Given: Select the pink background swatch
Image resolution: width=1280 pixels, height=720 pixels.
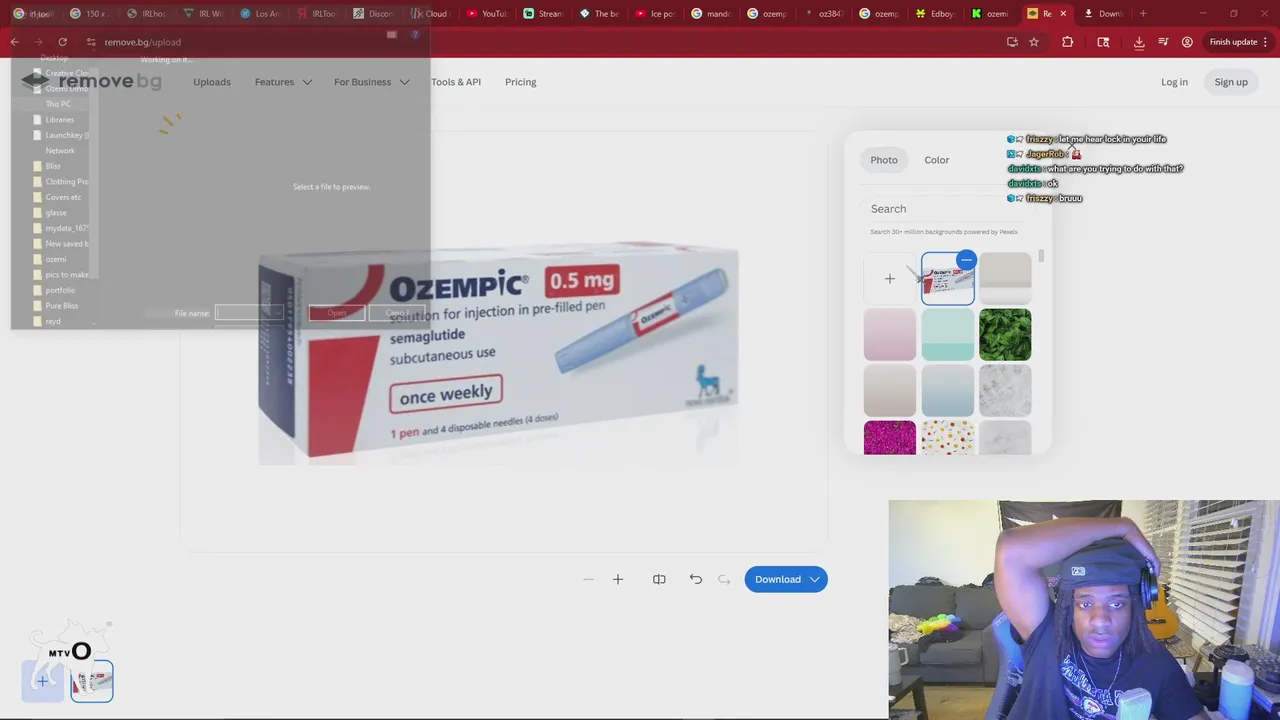Looking at the screenshot, I should click(889, 334).
